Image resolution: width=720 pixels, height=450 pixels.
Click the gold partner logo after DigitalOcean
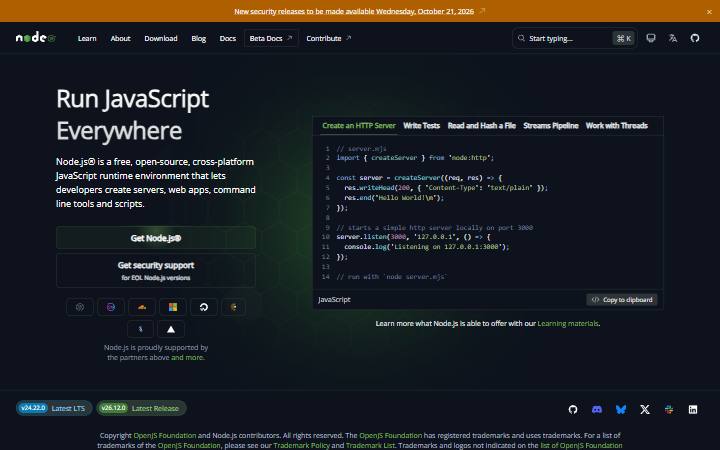click(233, 307)
